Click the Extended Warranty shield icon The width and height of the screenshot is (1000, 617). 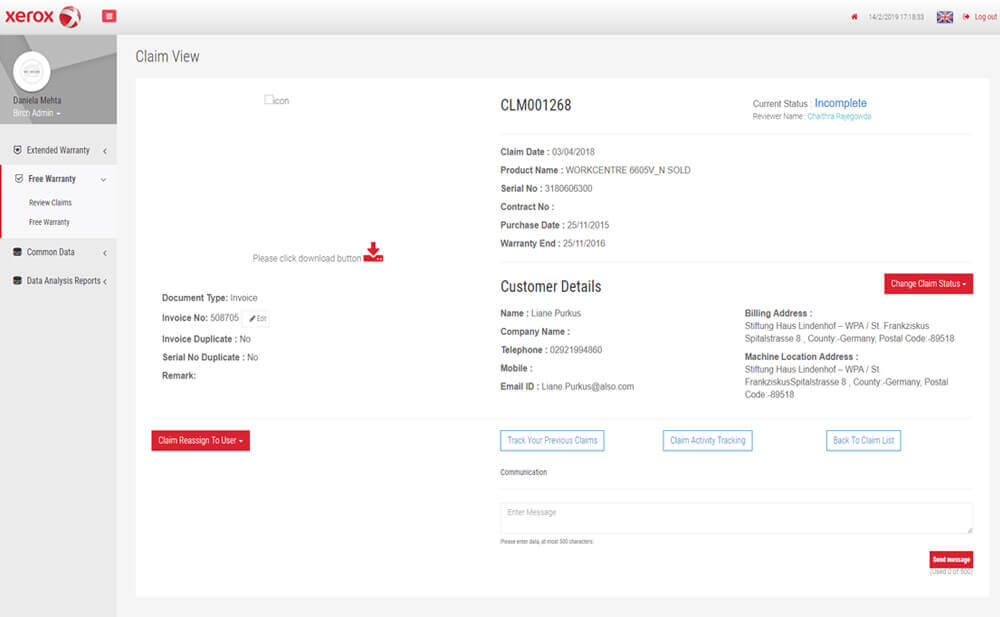click(17, 150)
